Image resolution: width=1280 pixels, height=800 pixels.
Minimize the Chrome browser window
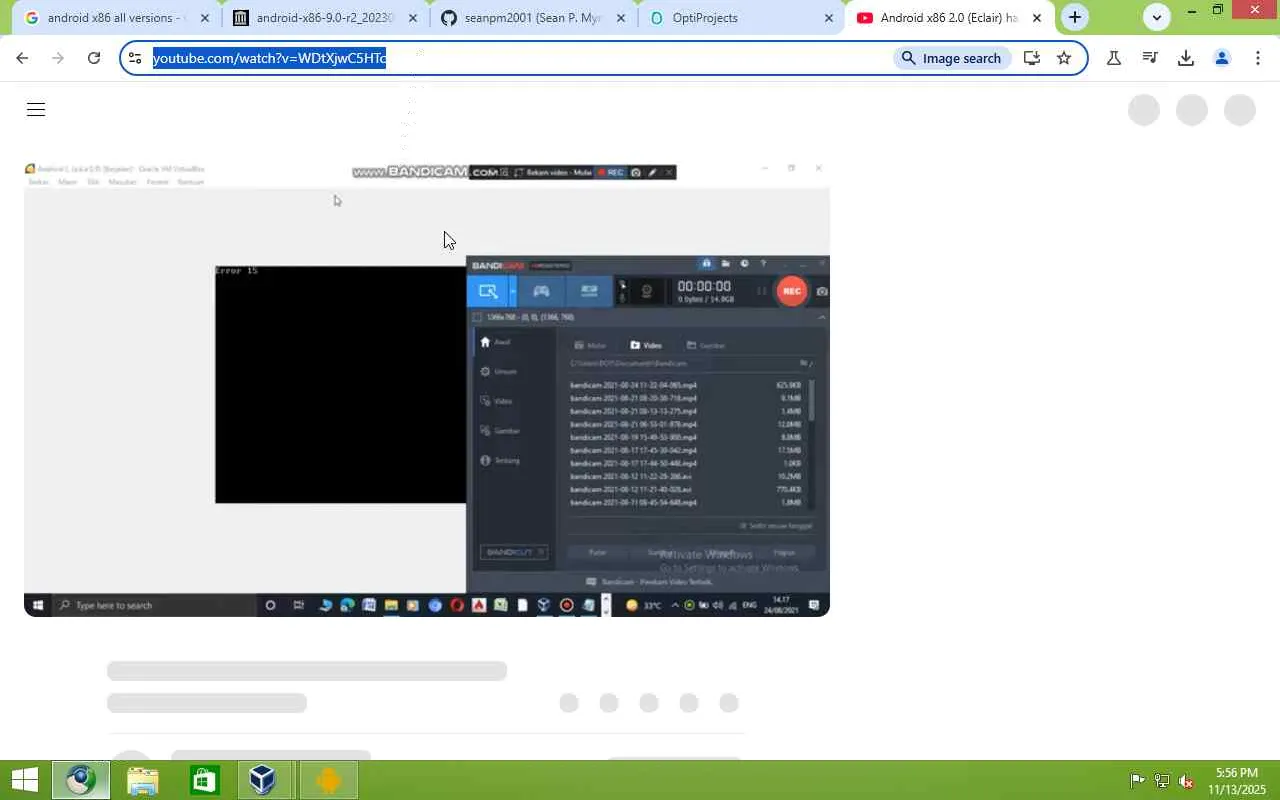tap(1191, 10)
